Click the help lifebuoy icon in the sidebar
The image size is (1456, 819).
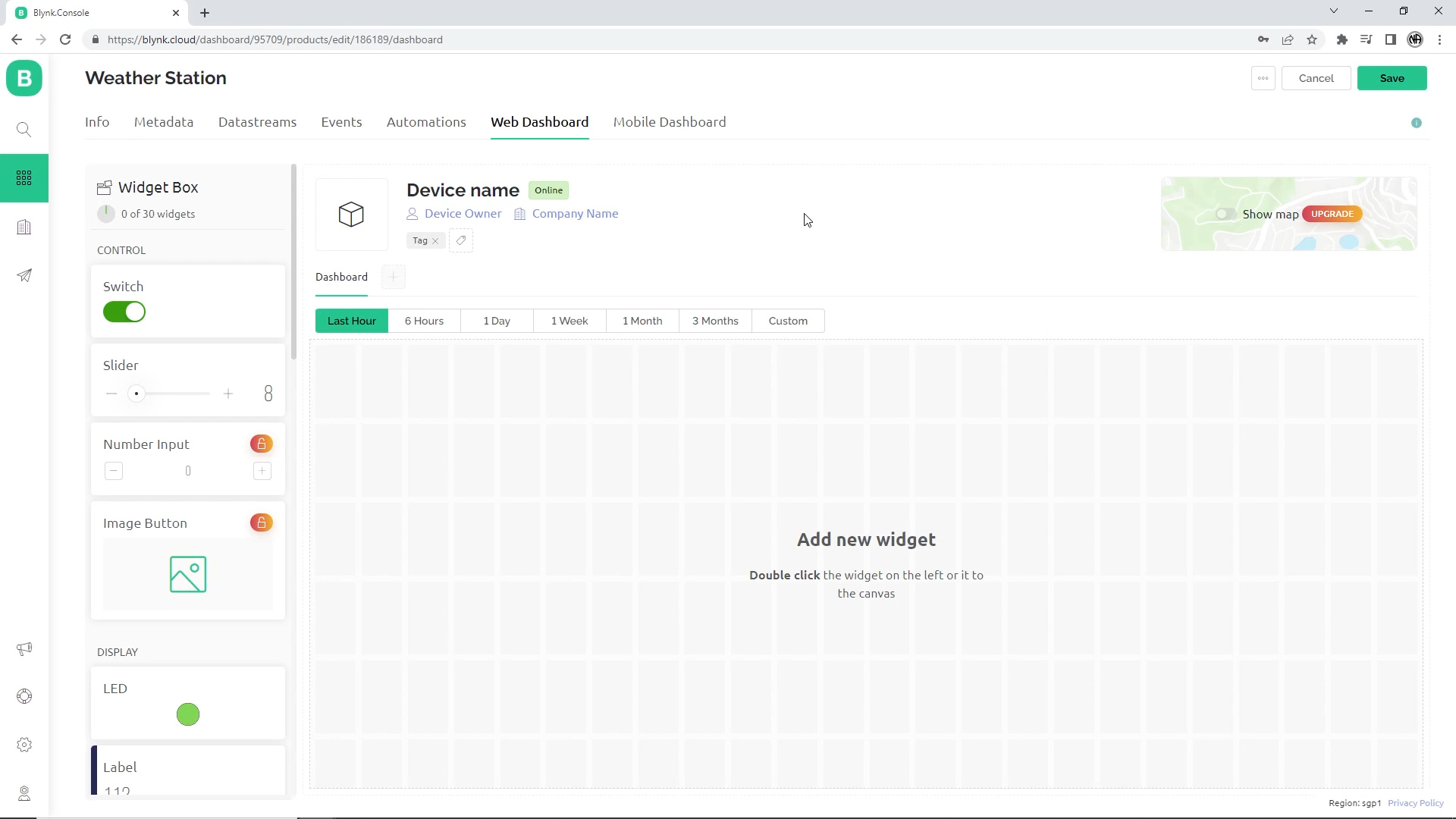[x=24, y=696]
